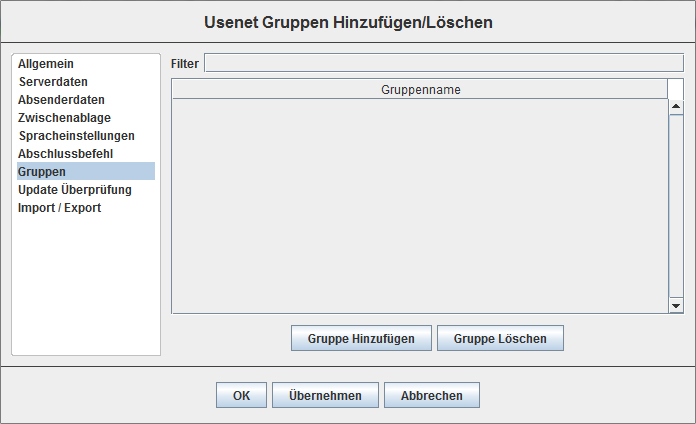Click the Gruppen sidebar item
This screenshot has height=424, width=696.
pos(42,172)
